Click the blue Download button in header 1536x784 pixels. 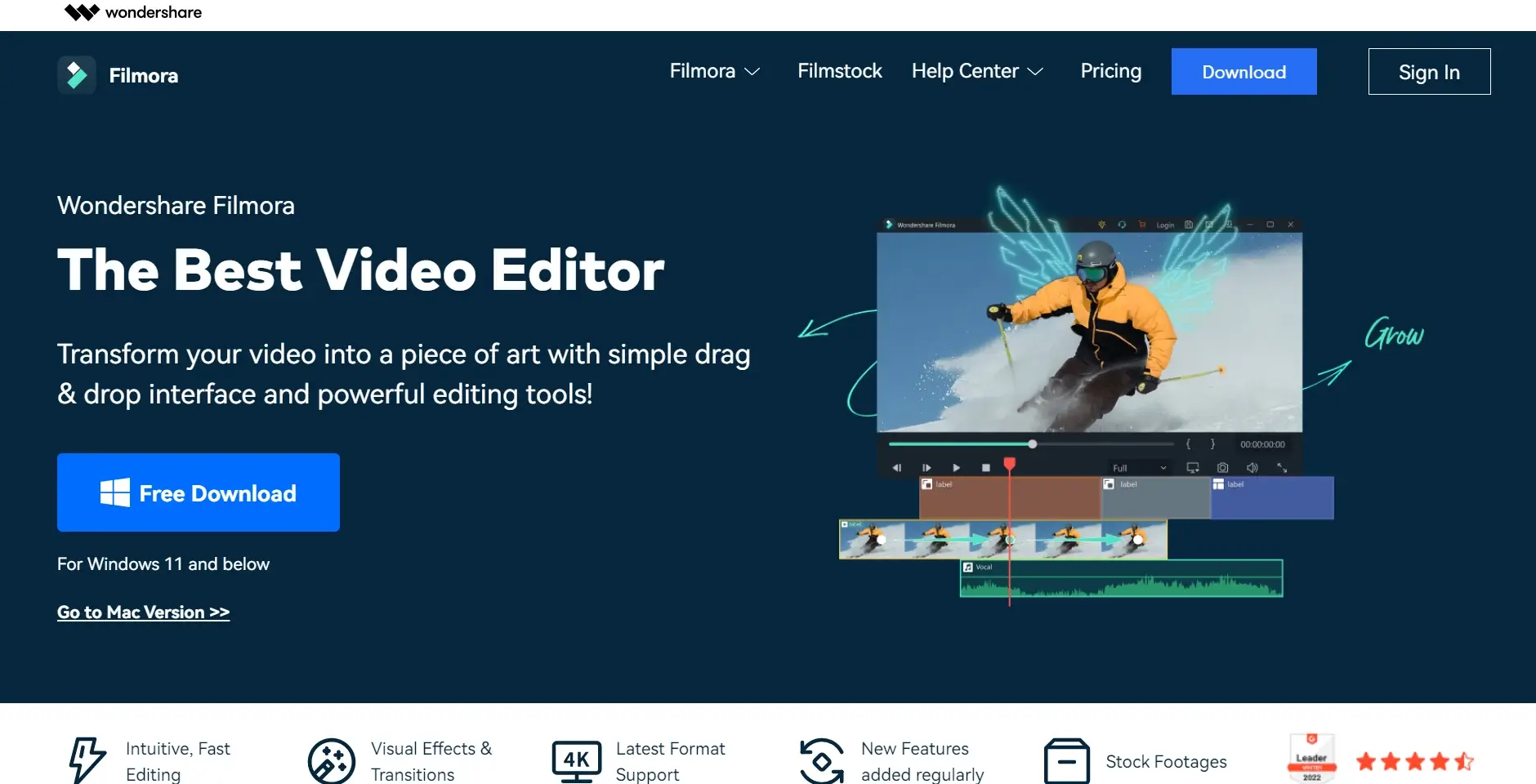coord(1244,72)
